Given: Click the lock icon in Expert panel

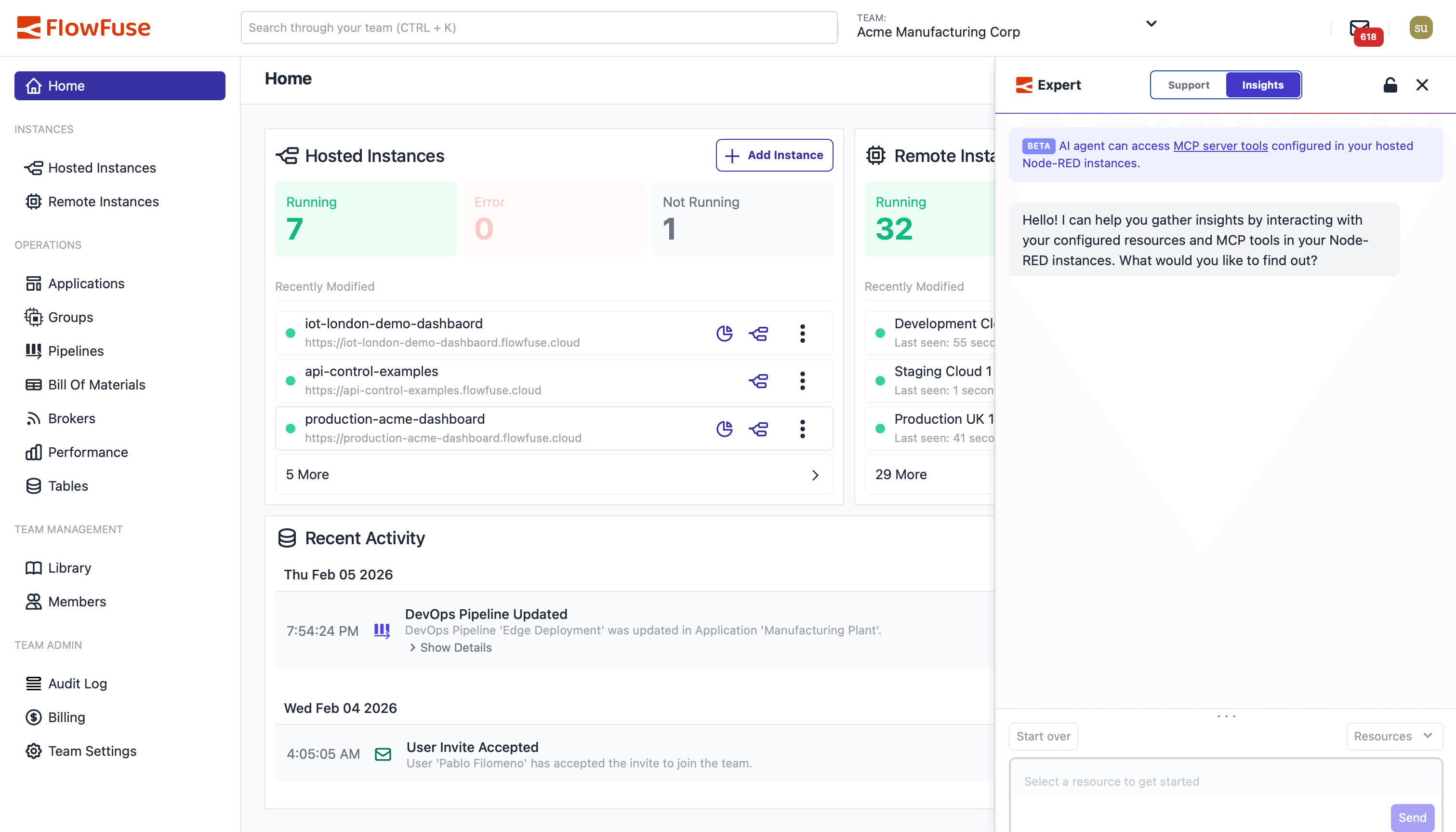Looking at the screenshot, I should (x=1390, y=84).
